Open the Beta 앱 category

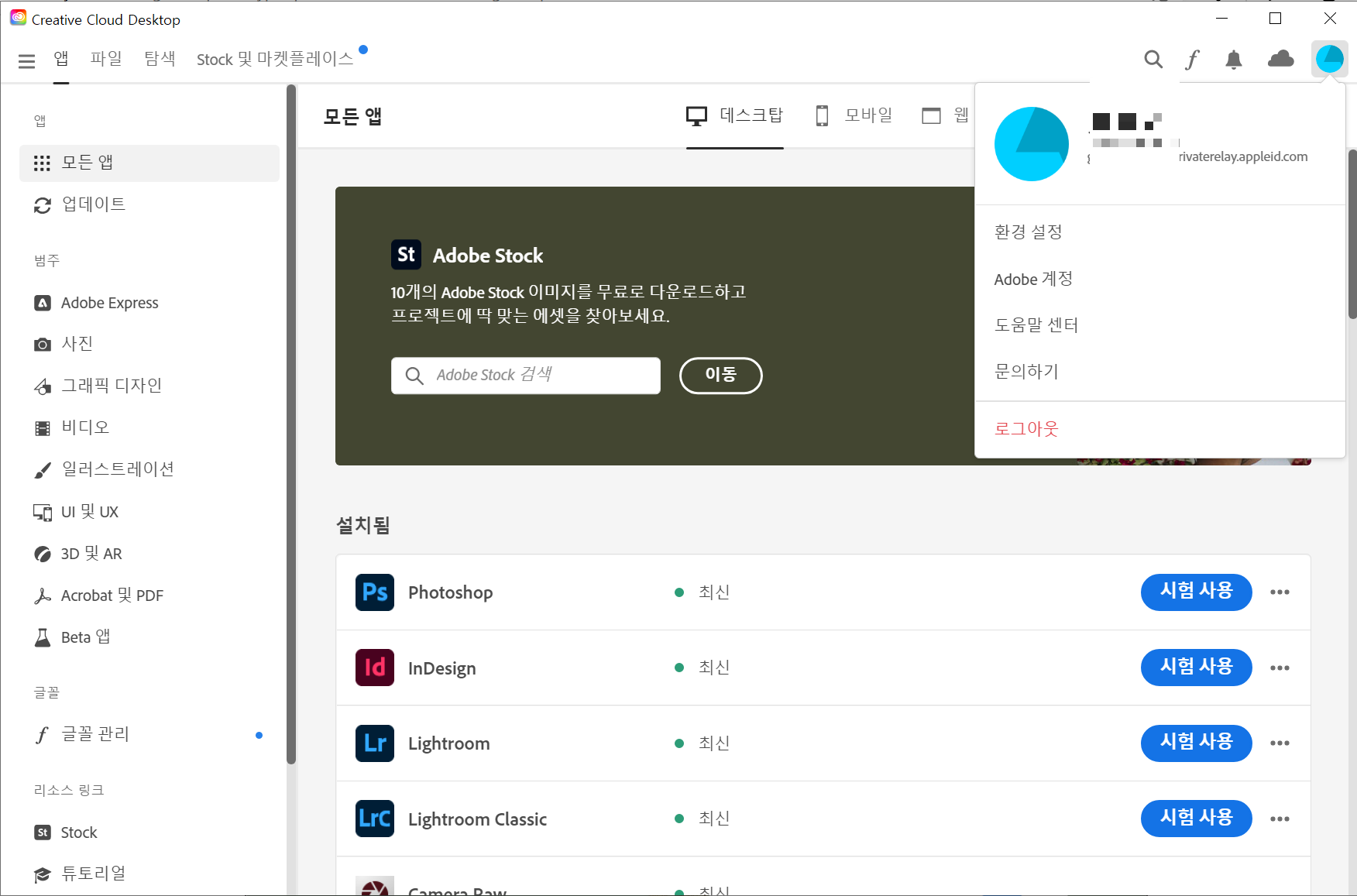[x=149, y=637]
